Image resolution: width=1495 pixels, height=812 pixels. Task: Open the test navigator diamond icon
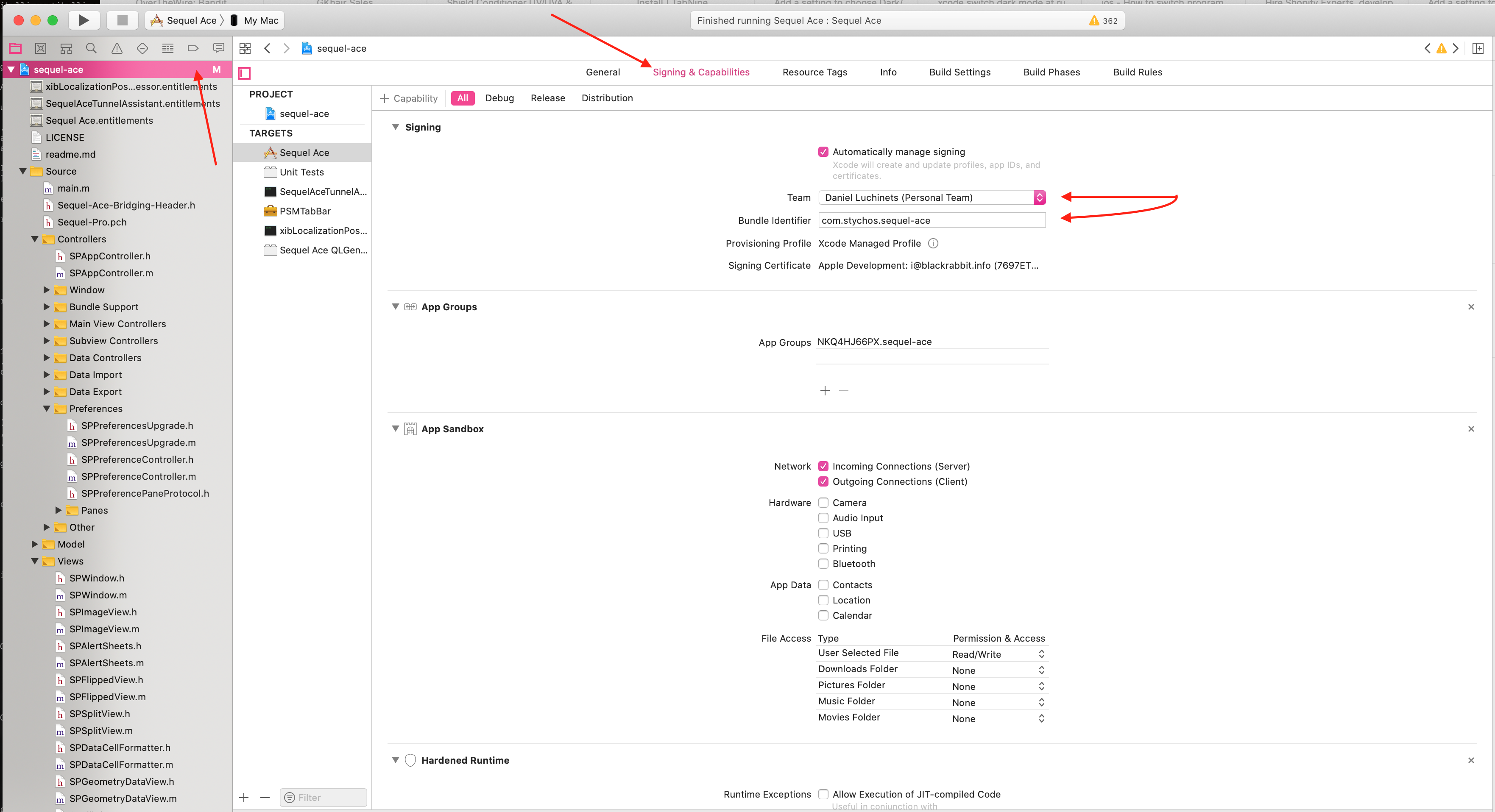pyautogui.click(x=142, y=48)
